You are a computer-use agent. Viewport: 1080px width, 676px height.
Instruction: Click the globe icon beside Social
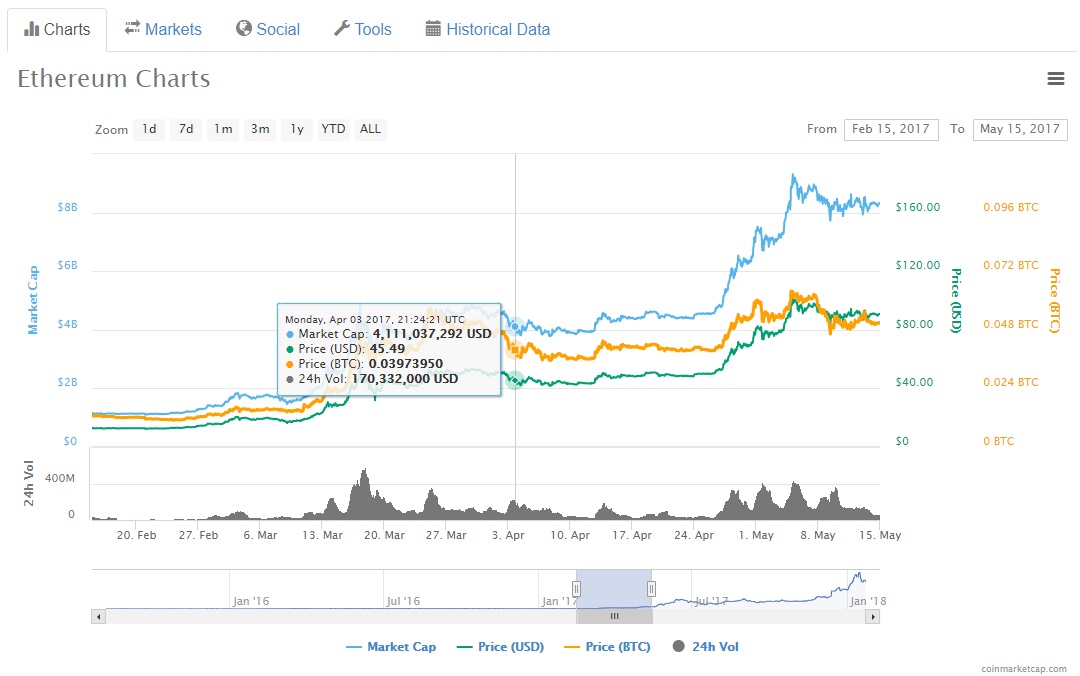pyautogui.click(x=243, y=28)
